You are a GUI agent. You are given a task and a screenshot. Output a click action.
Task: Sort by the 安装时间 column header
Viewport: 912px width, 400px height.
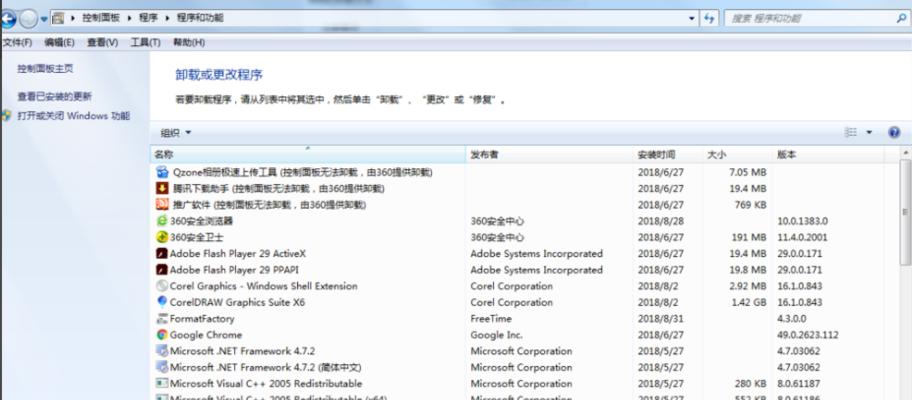(668, 155)
